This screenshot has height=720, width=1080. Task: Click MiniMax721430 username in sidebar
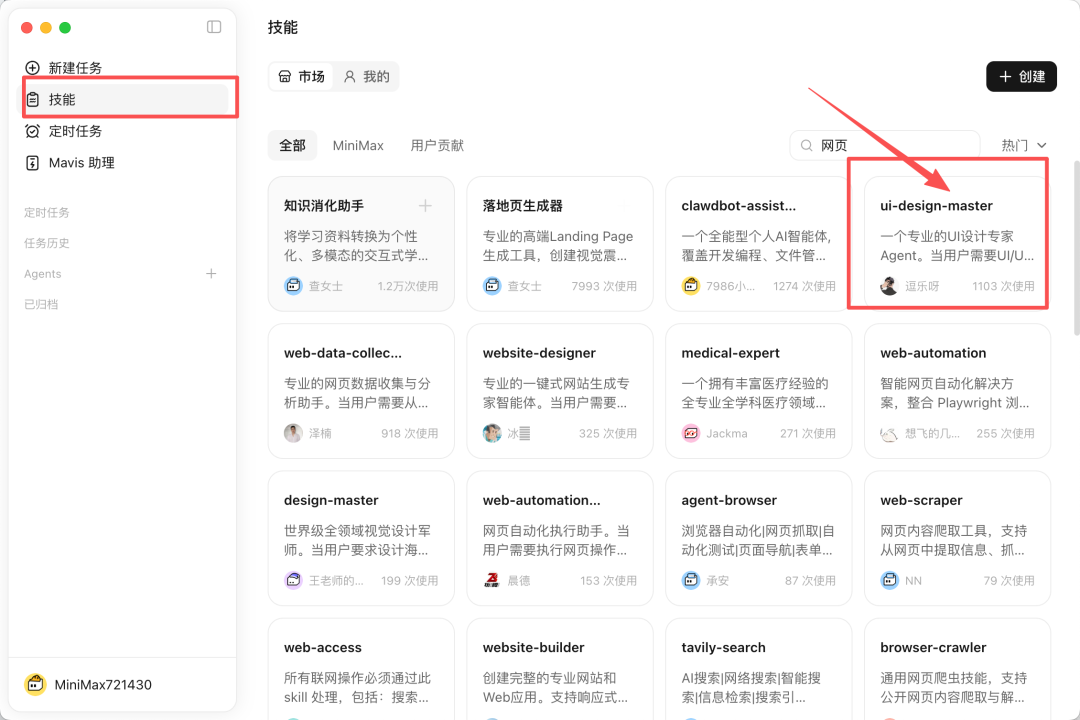[103, 685]
